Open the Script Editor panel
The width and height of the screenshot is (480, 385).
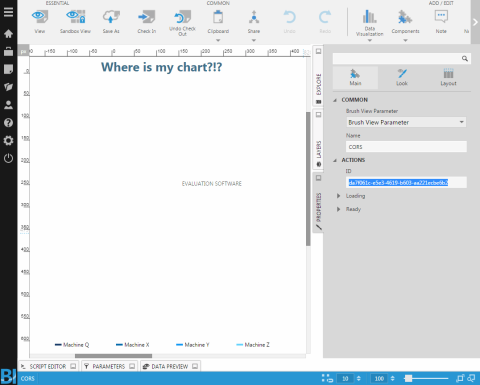[48, 366]
